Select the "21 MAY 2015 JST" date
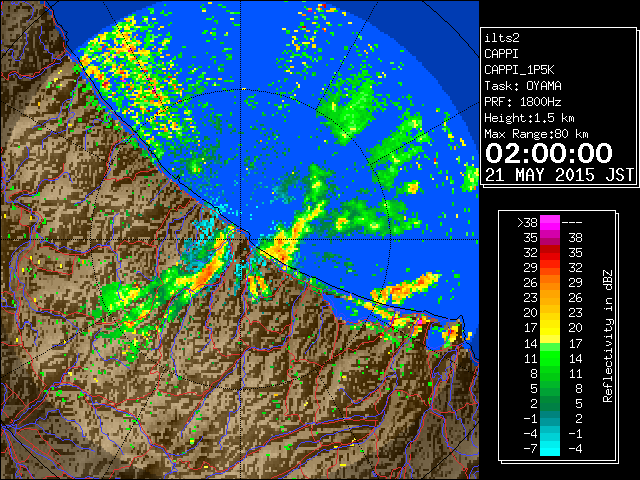Viewport: 640px width, 480px height. tap(559, 175)
